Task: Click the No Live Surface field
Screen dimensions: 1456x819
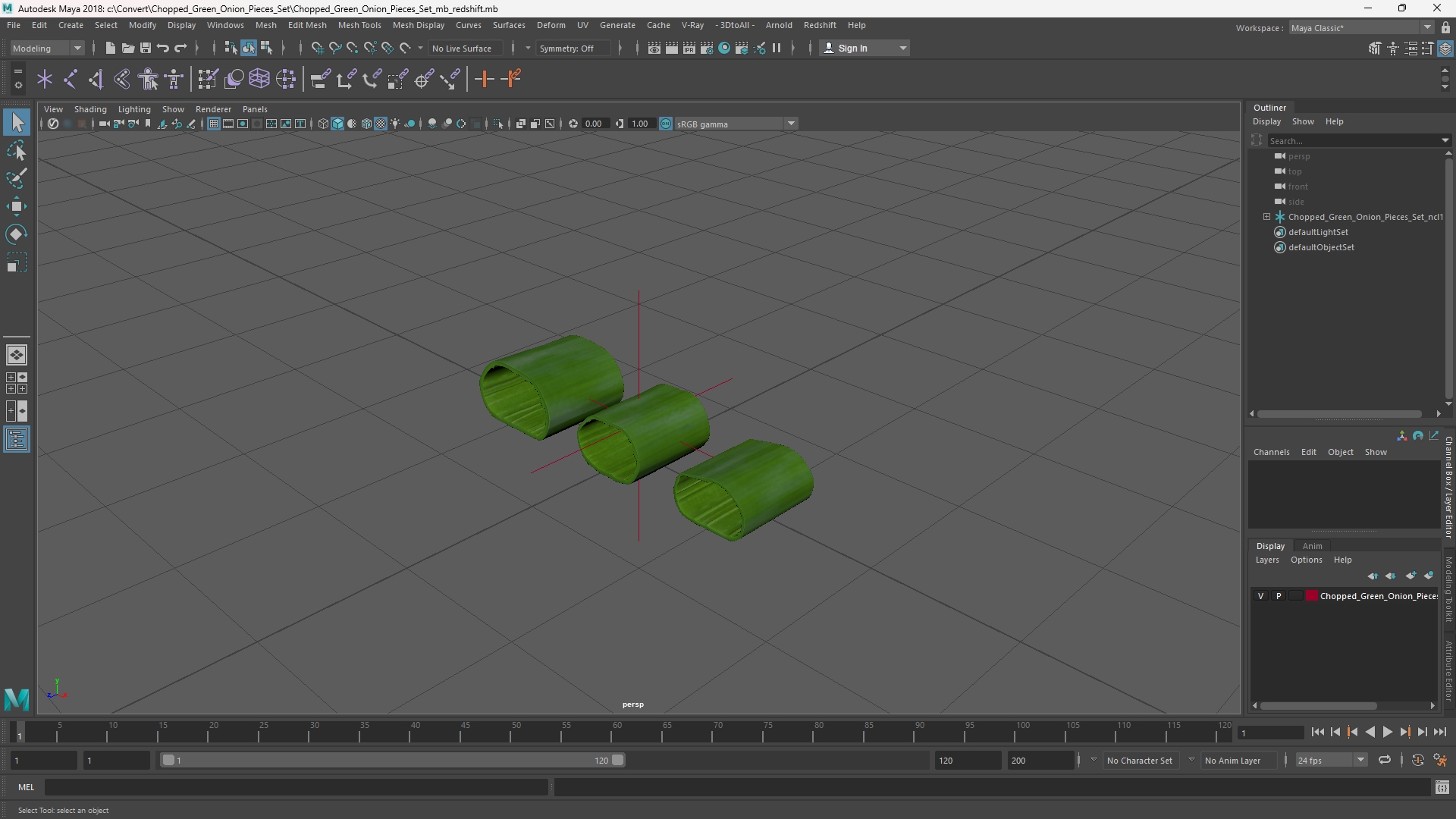Action: pyautogui.click(x=466, y=48)
